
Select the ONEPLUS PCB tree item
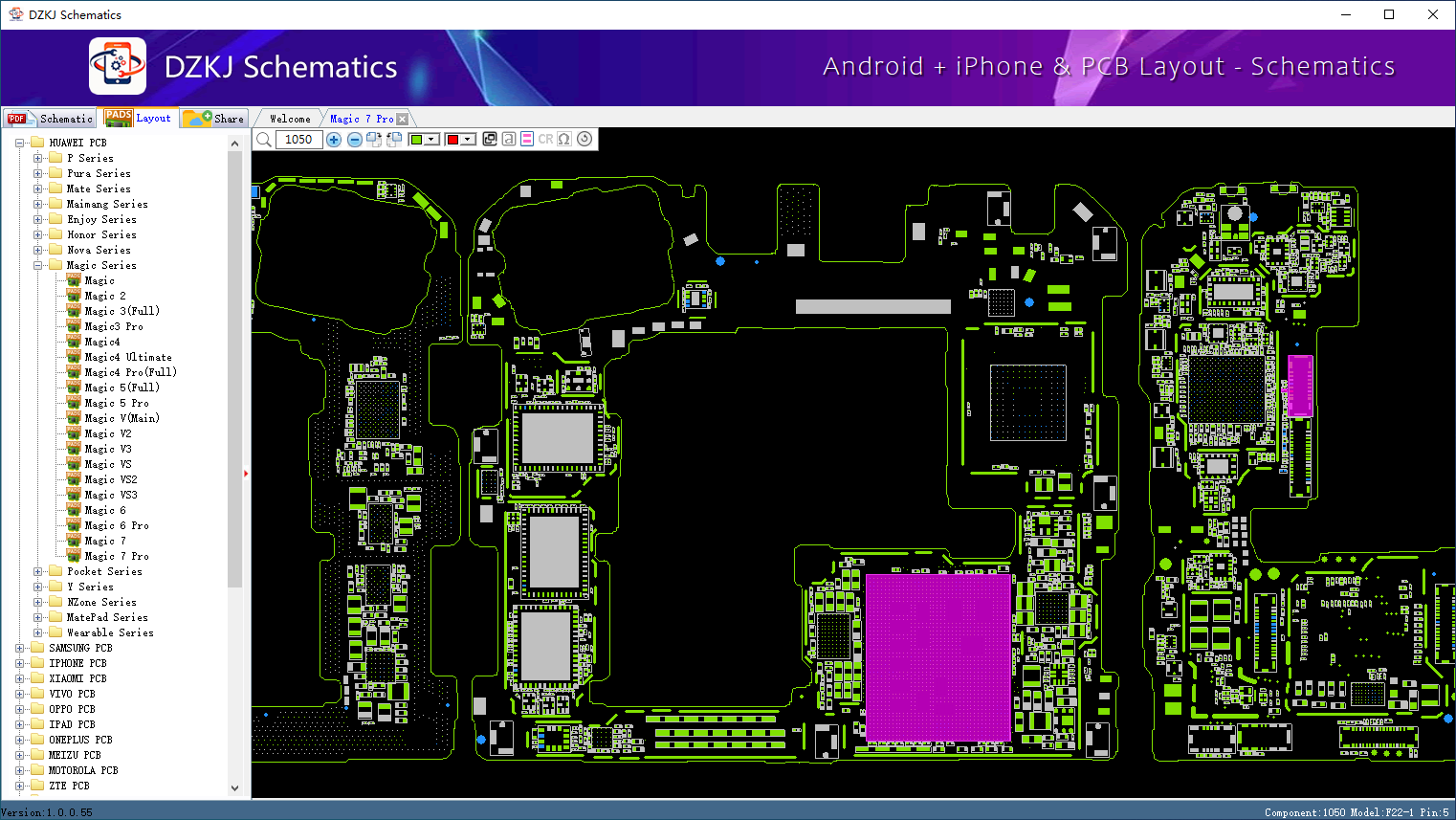coord(80,740)
